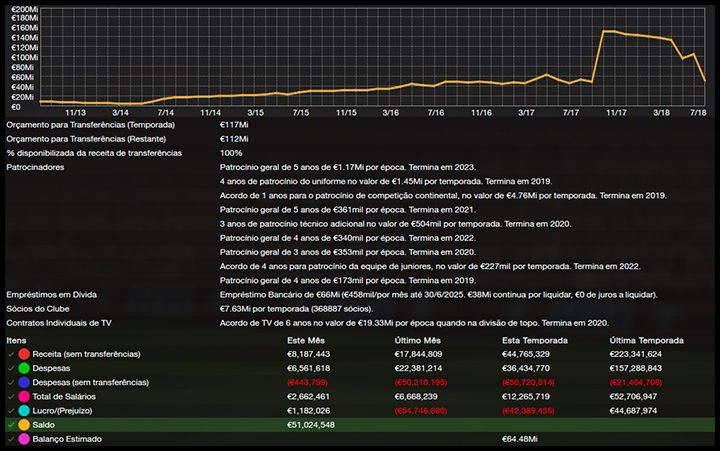Toggle the Total de Salários checkmark

coord(10,396)
